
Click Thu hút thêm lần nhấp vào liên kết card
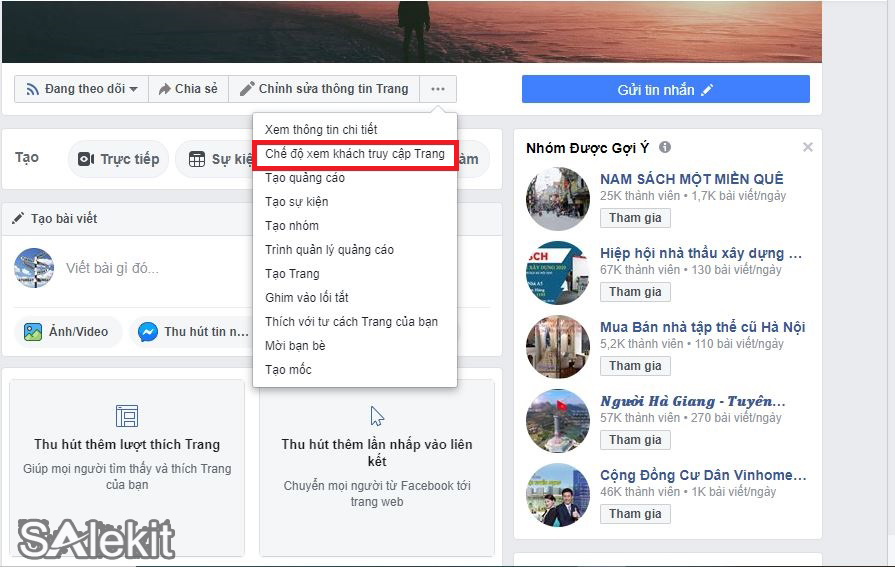377,468
